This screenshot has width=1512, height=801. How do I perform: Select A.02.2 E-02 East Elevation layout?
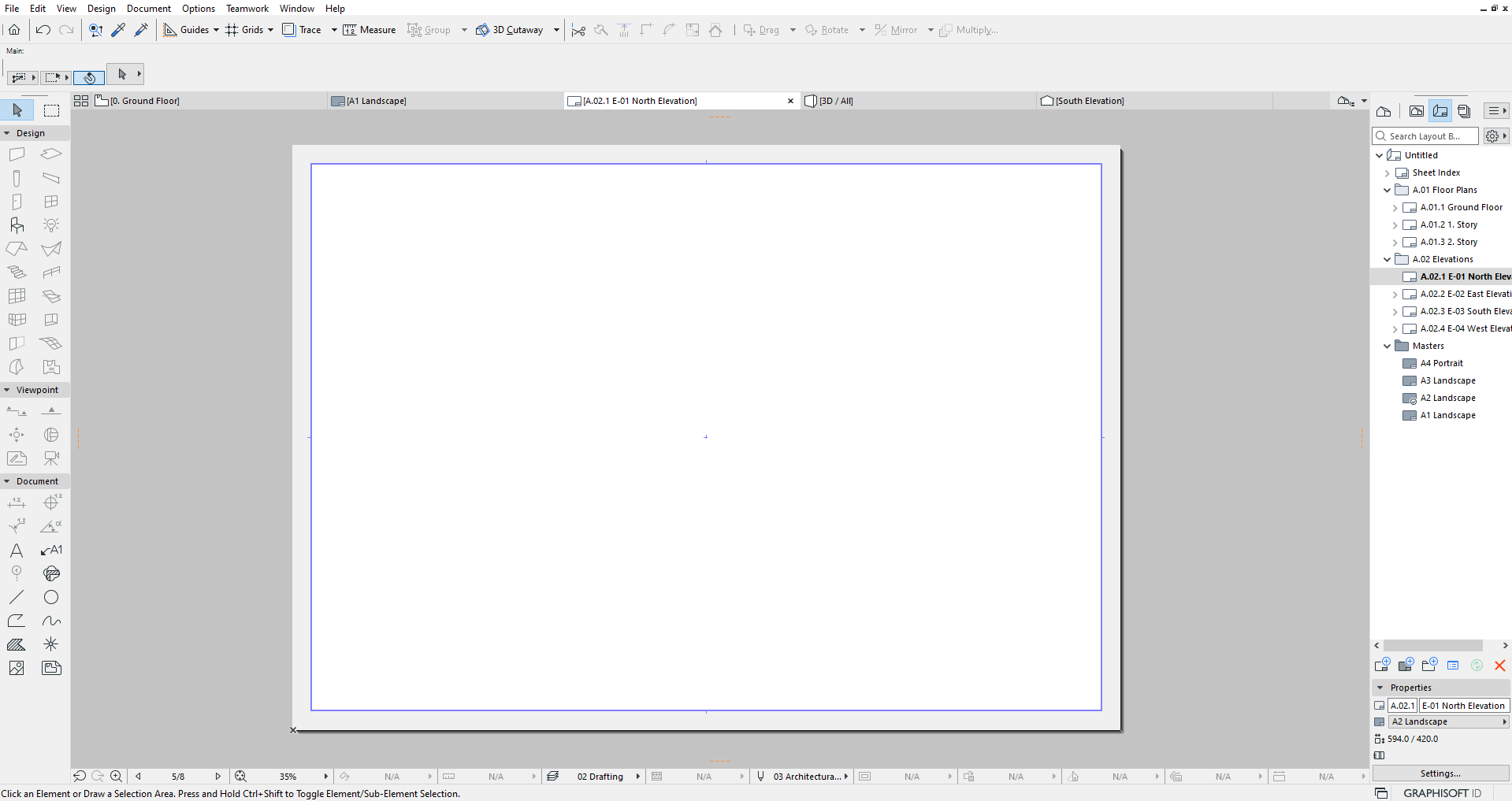(x=1465, y=294)
